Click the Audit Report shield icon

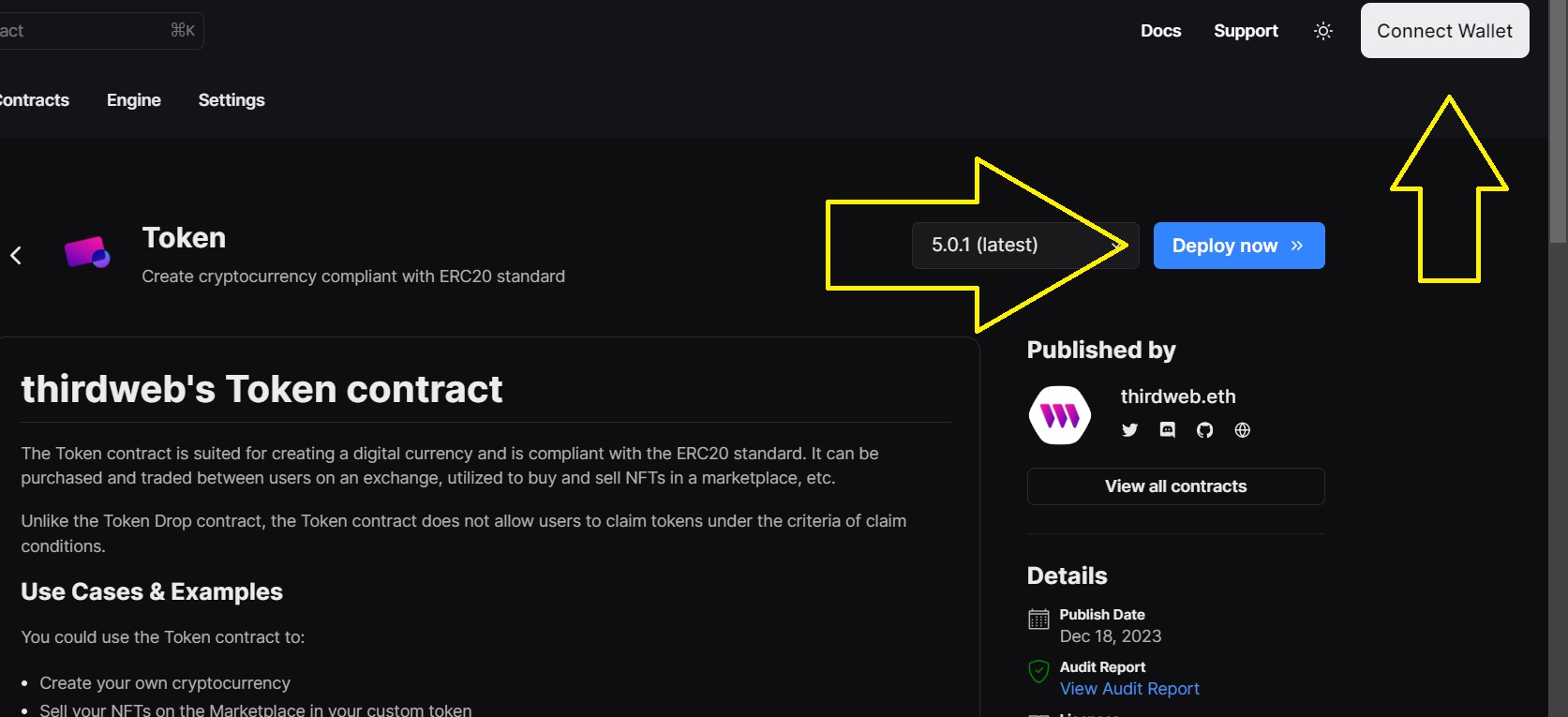point(1038,671)
